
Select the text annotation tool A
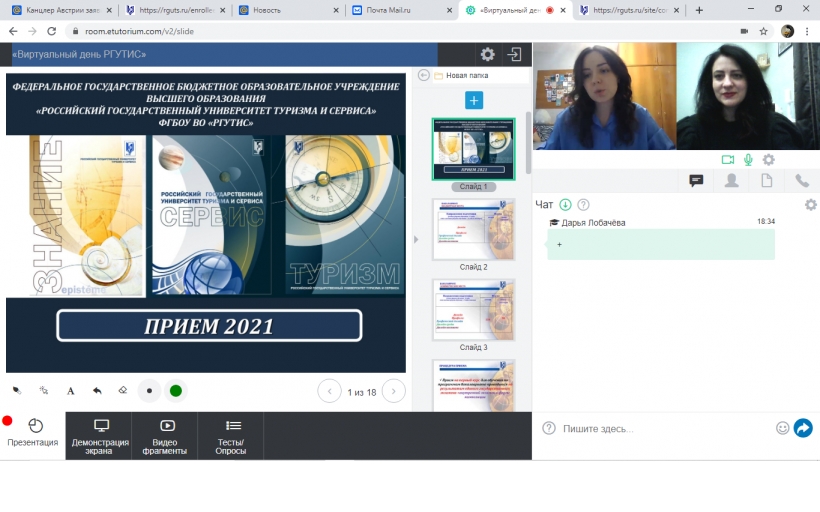[x=71, y=391]
